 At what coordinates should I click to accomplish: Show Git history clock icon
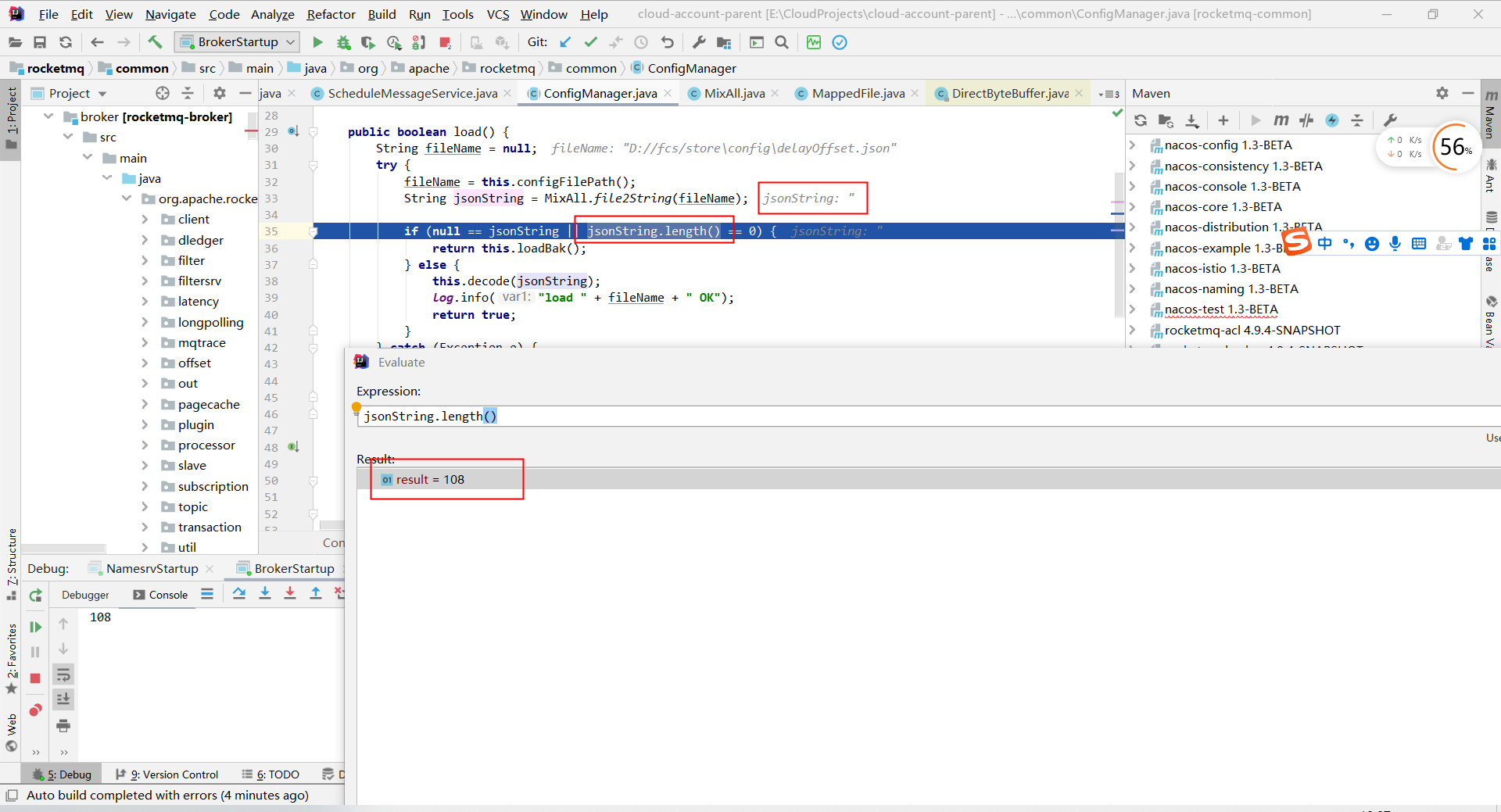641,42
